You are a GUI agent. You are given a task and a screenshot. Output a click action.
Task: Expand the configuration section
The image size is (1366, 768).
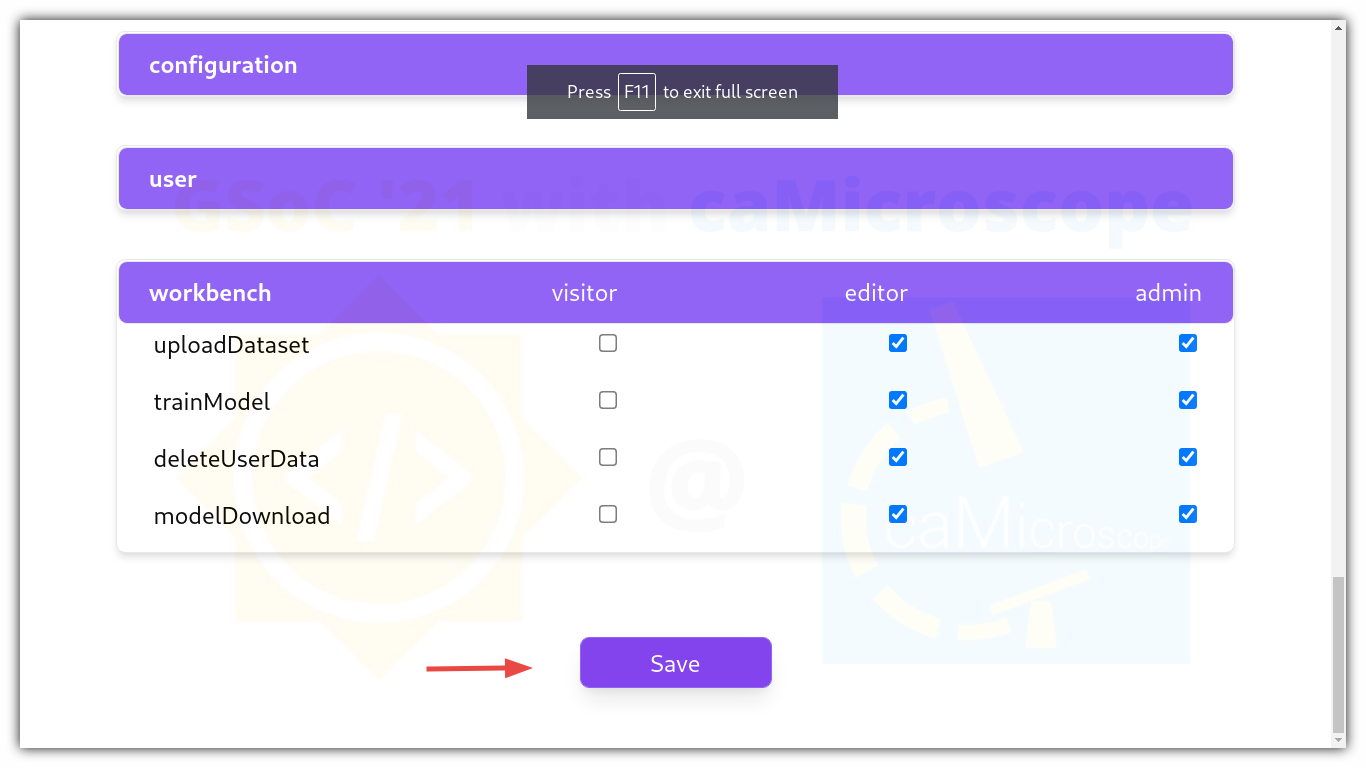tap(675, 65)
